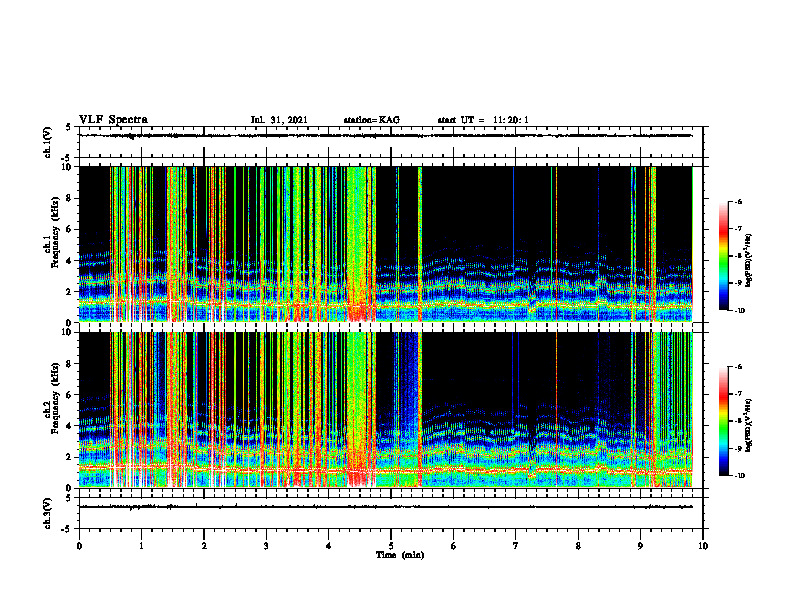The height and width of the screenshot is (612, 792).
Task: Click the ch.1 frequency tick label "8"
Action: 70,198
